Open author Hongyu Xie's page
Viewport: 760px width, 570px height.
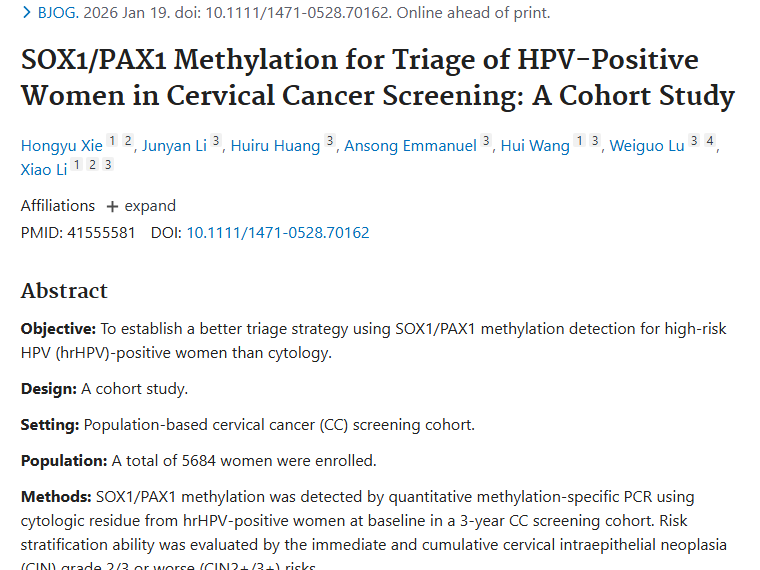click(61, 146)
